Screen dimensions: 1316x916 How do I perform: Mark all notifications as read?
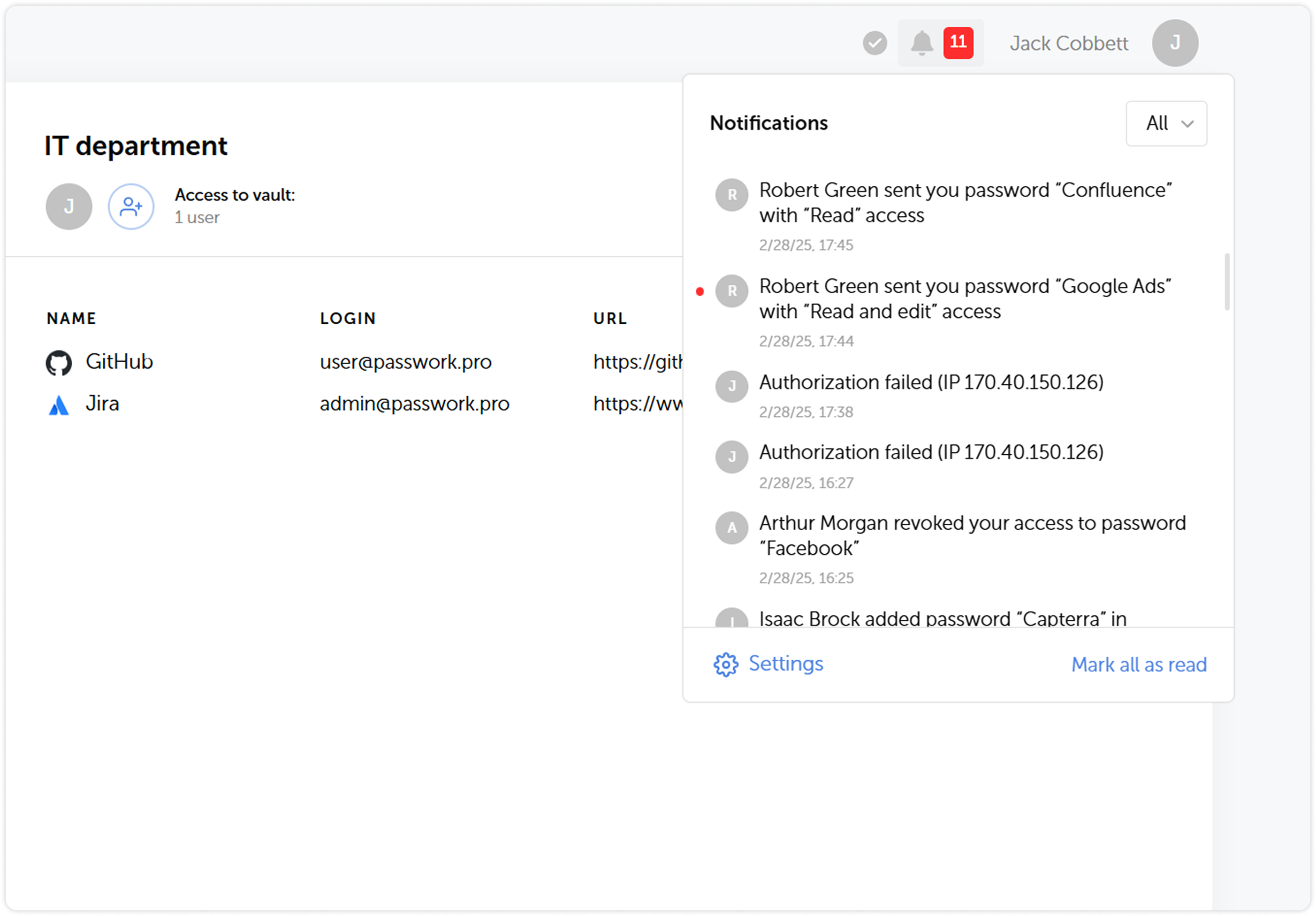click(x=1138, y=664)
